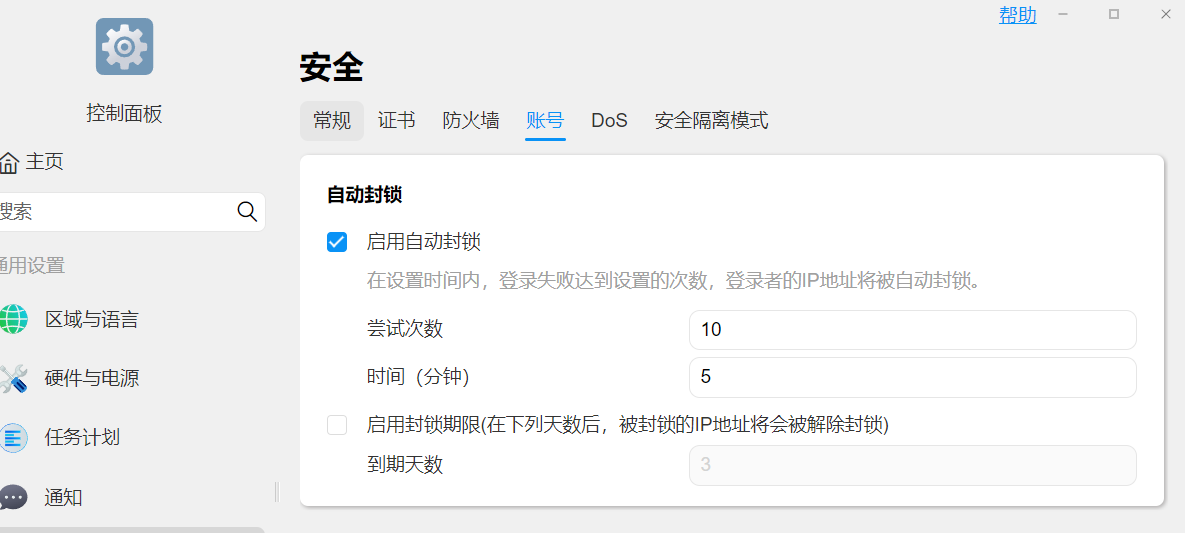The height and width of the screenshot is (533, 1185).
Task: Click the 到期天数 input field
Action: point(912,465)
